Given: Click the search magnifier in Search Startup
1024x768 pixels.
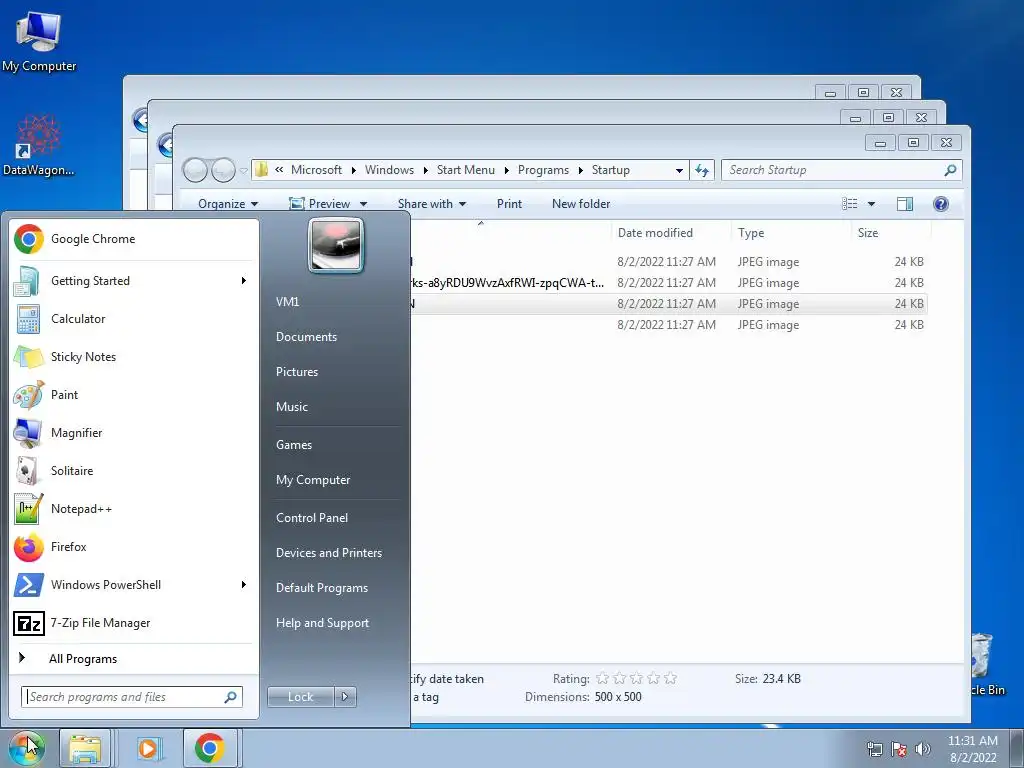Looking at the screenshot, I should (x=950, y=170).
